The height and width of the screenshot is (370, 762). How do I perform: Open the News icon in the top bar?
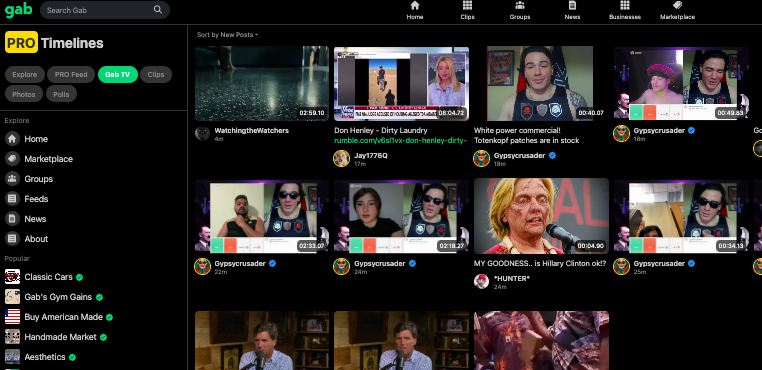coord(572,5)
